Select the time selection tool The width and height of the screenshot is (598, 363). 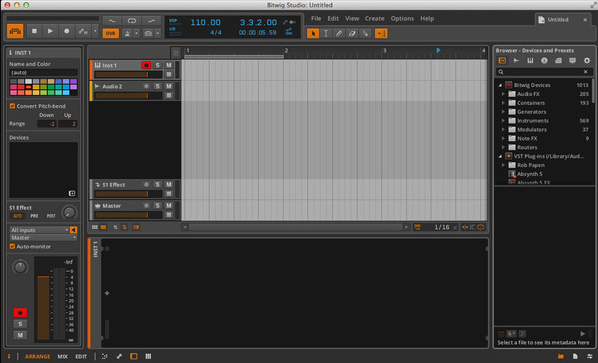pos(326,34)
